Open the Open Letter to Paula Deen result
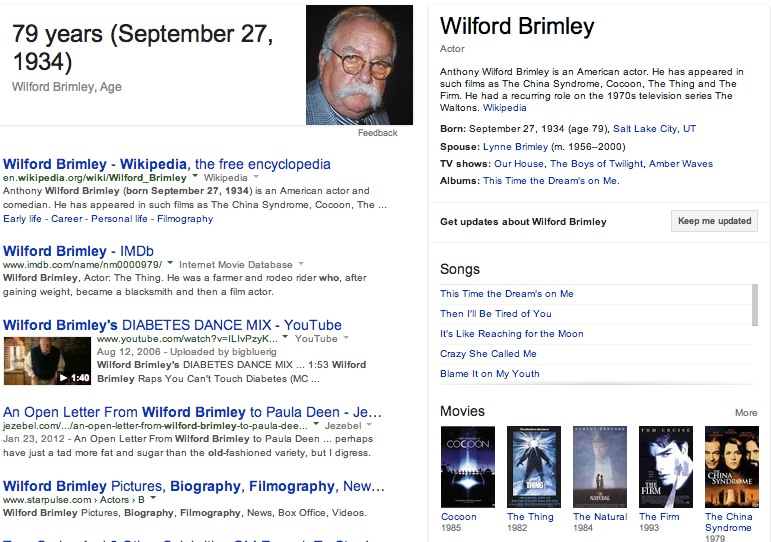 tap(192, 412)
